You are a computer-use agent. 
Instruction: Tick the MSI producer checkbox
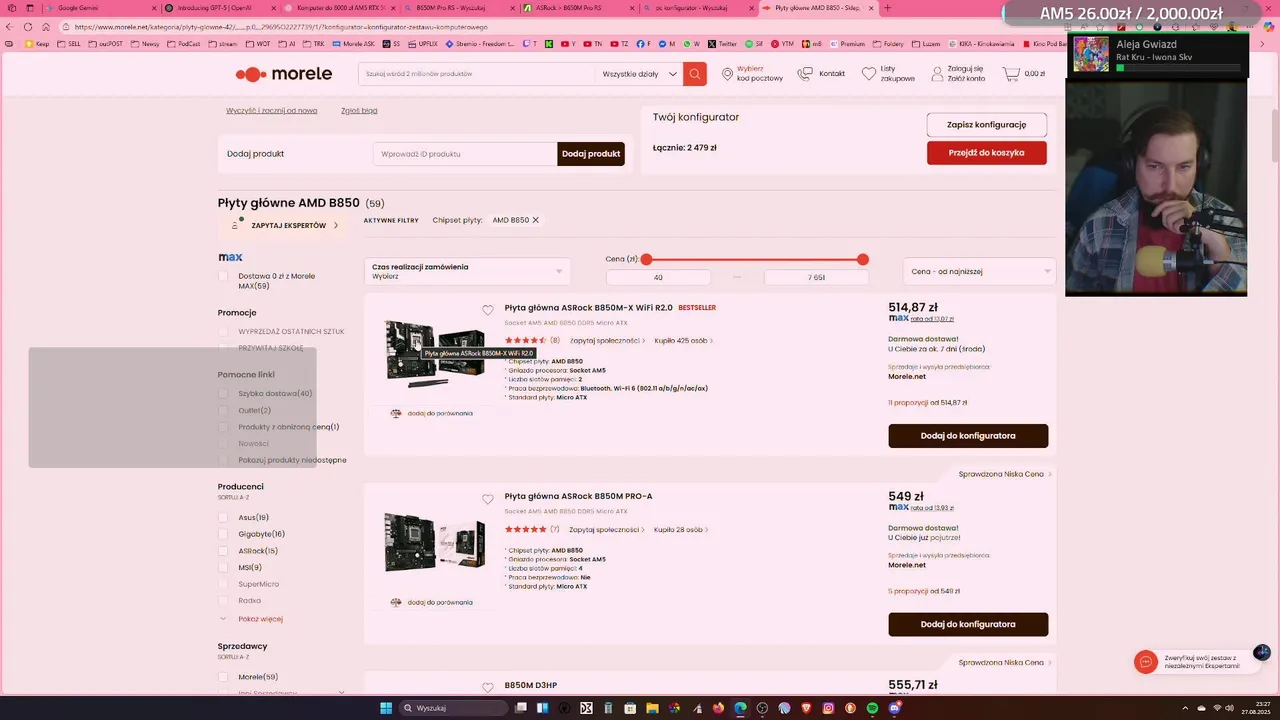click(x=223, y=567)
